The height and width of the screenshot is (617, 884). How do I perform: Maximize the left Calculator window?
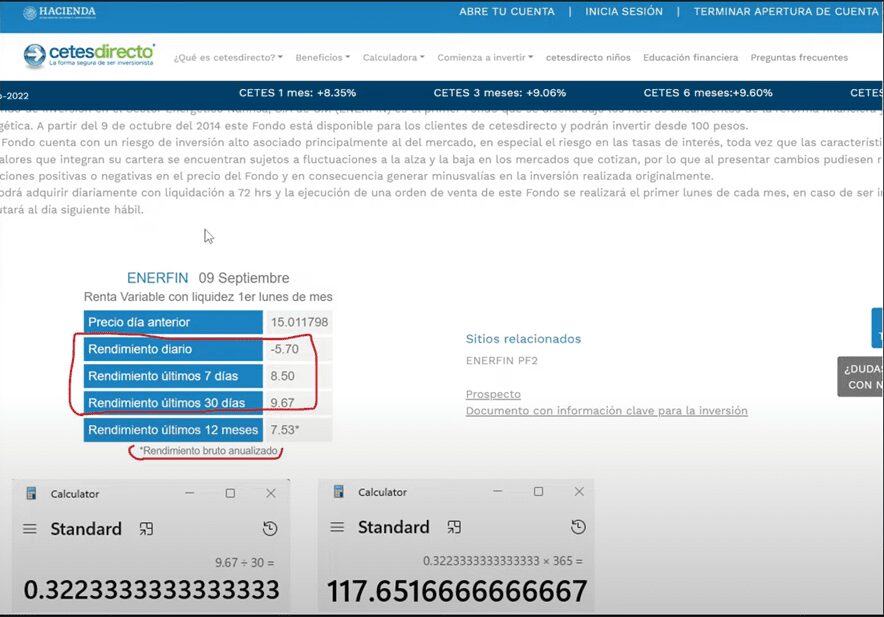click(230, 493)
